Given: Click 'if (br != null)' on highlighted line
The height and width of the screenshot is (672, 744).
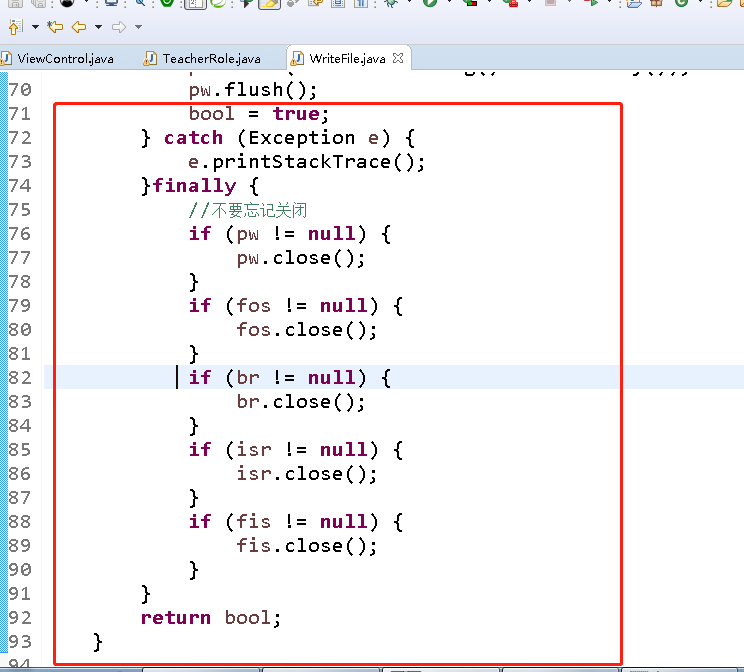Looking at the screenshot, I should point(290,378).
